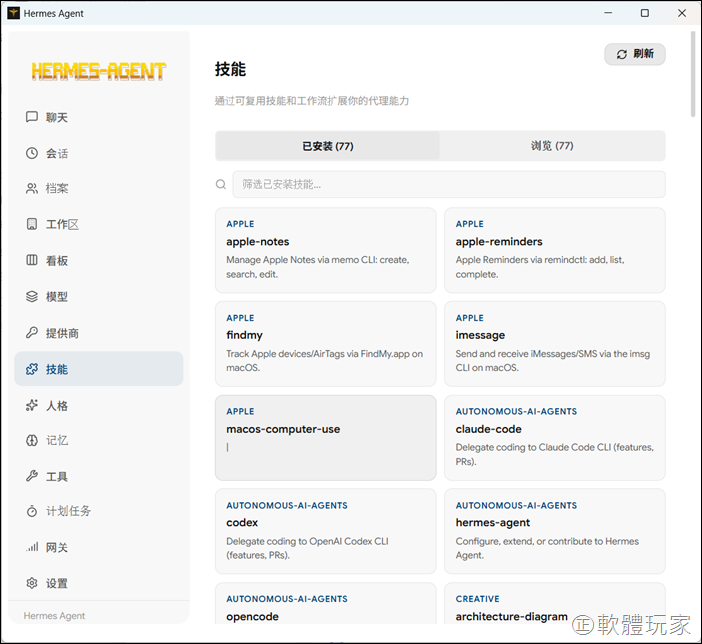This screenshot has height=644, width=702.
Task: Click text 'Send and receive iMessages/SMS via the imsg'
Action: click(x=552, y=354)
